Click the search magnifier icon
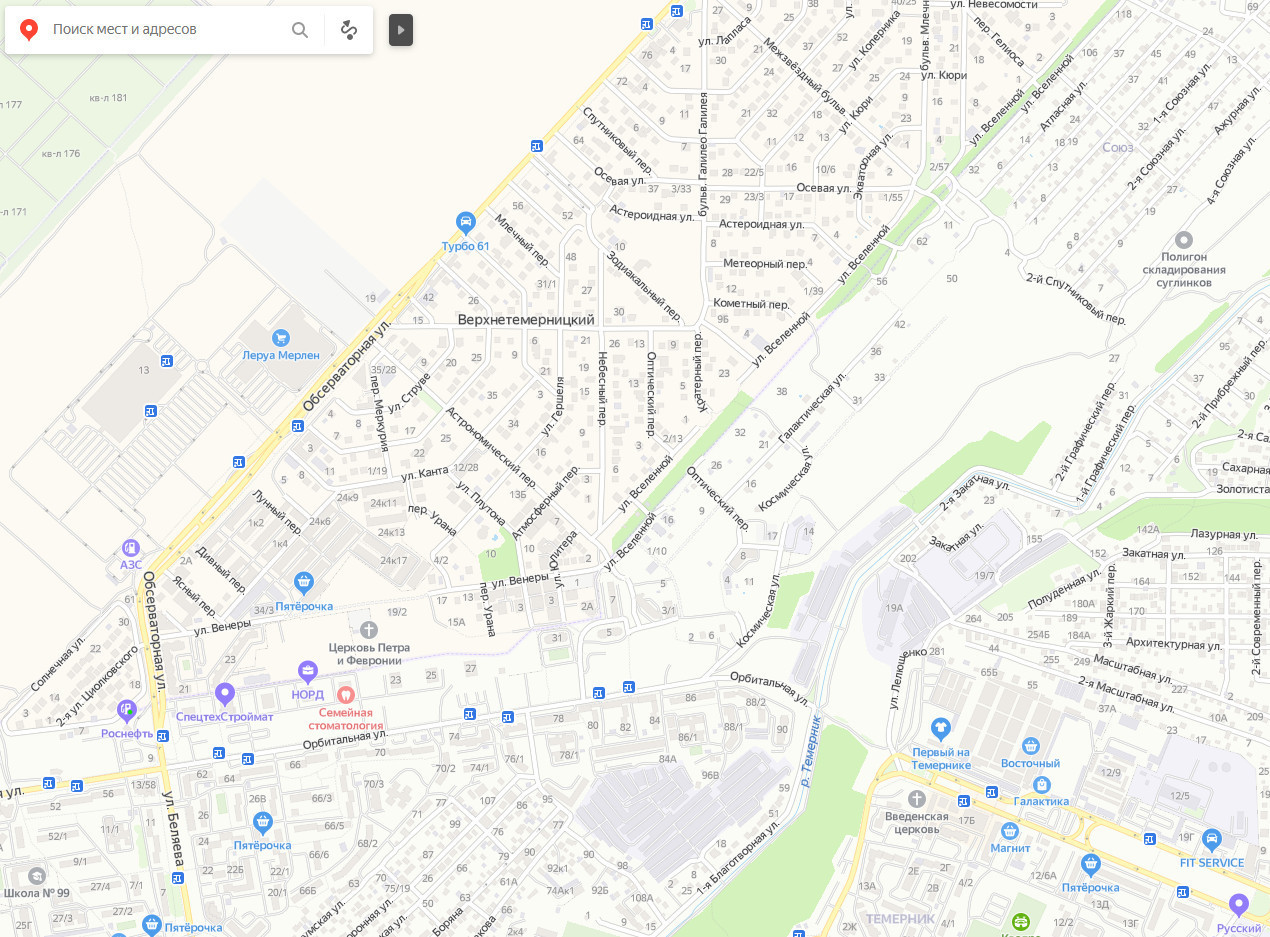 tap(300, 30)
